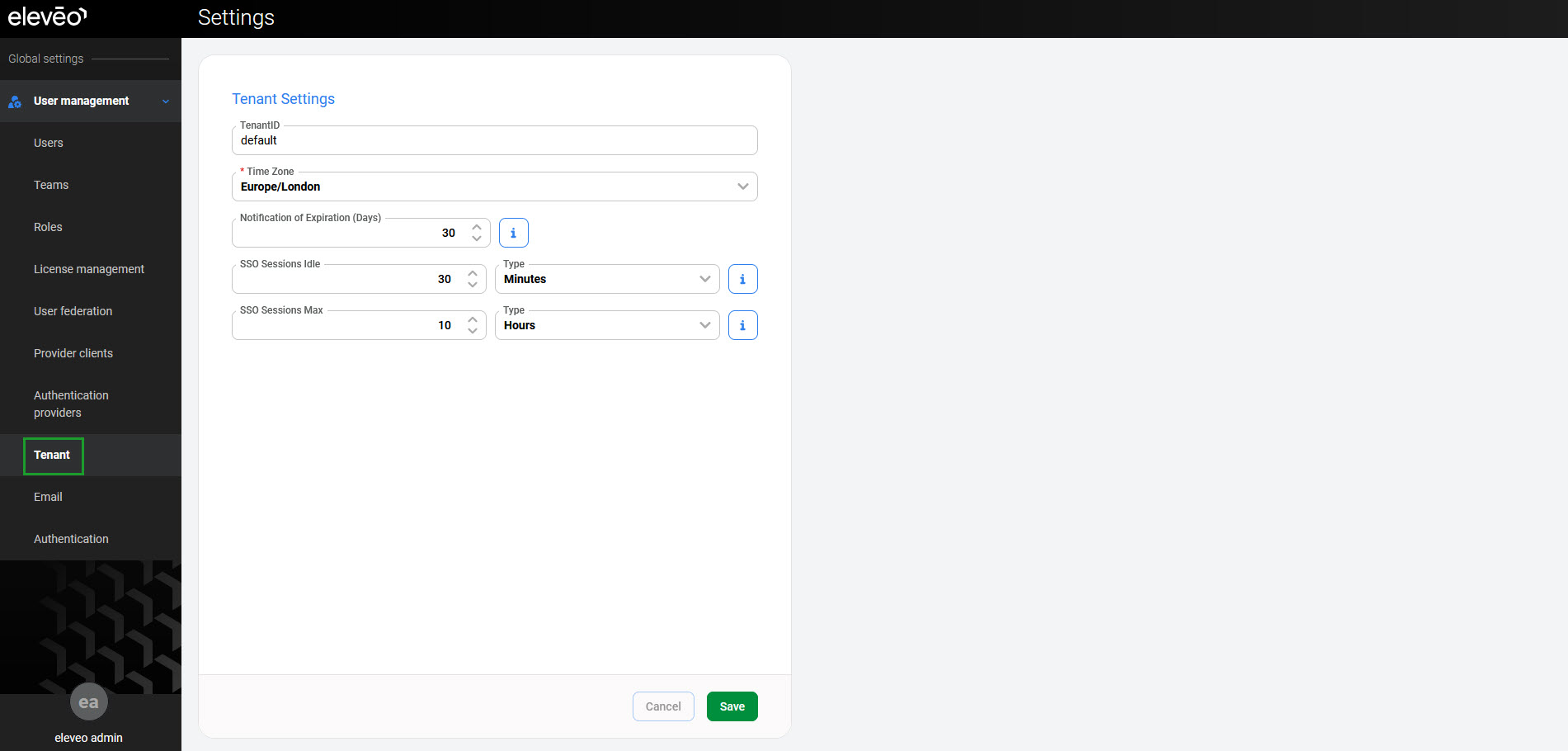Open info tooltip for SSO Sessions Idle
The width and height of the screenshot is (1568, 751).
tap(742, 279)
